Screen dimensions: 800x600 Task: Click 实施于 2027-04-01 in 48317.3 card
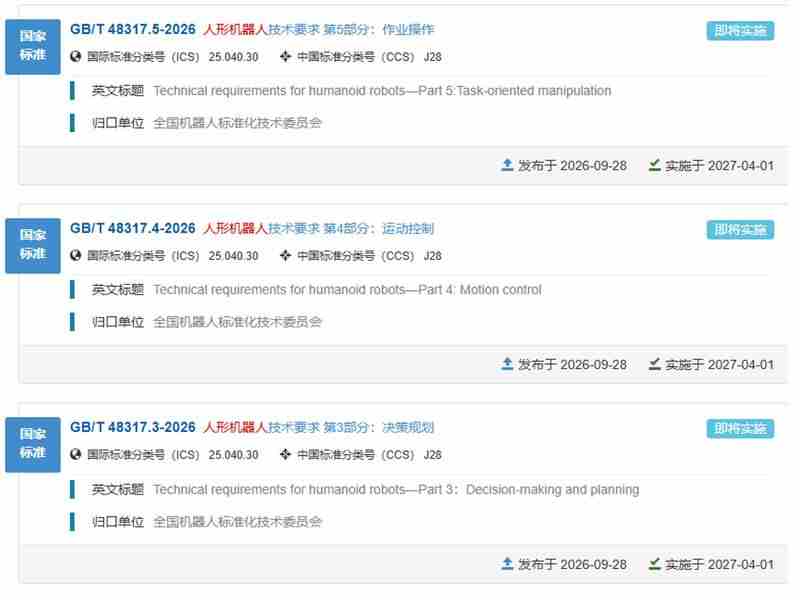pyautogui.click(x=719, y=564)
